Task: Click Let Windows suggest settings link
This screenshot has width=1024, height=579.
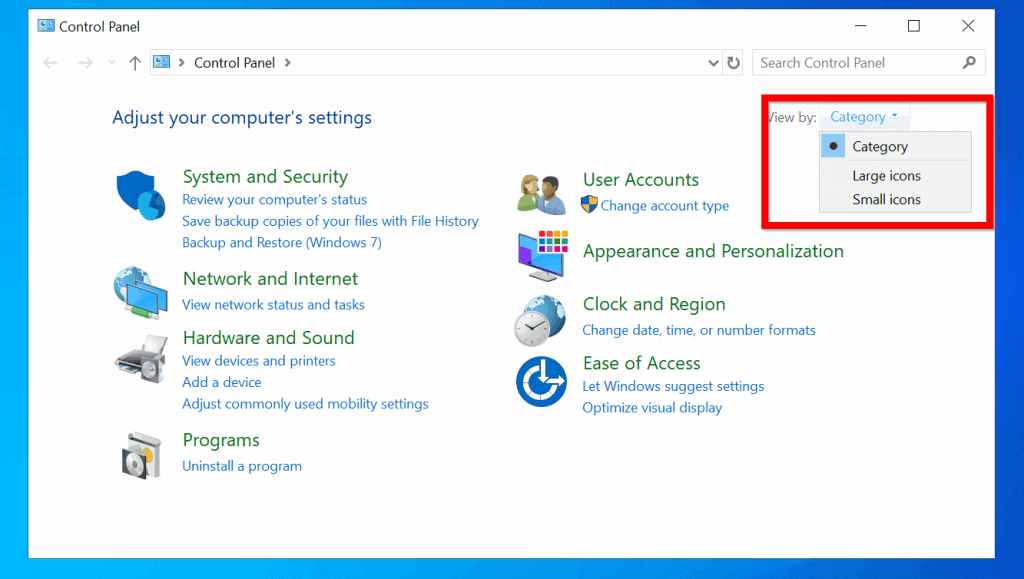Action: tap(673, 386)
